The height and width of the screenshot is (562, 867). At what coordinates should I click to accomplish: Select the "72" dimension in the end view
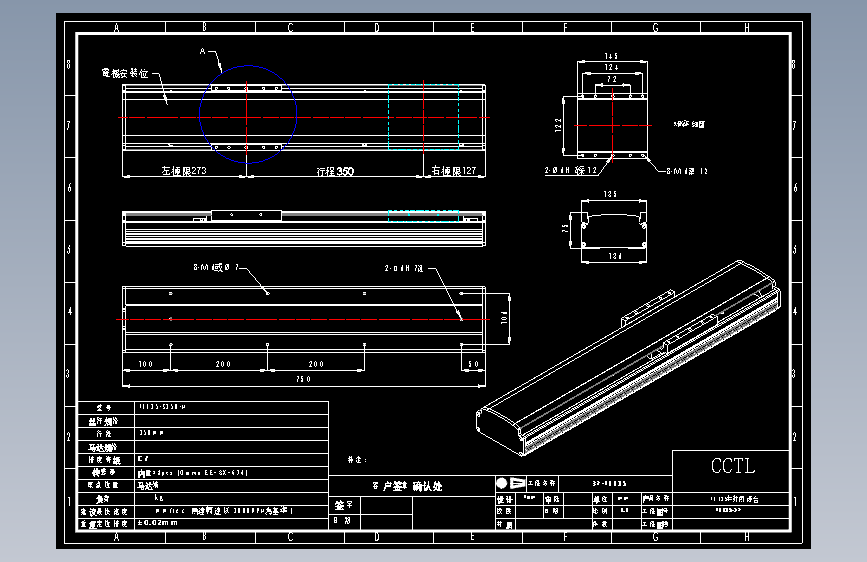[x=612, y=79]
